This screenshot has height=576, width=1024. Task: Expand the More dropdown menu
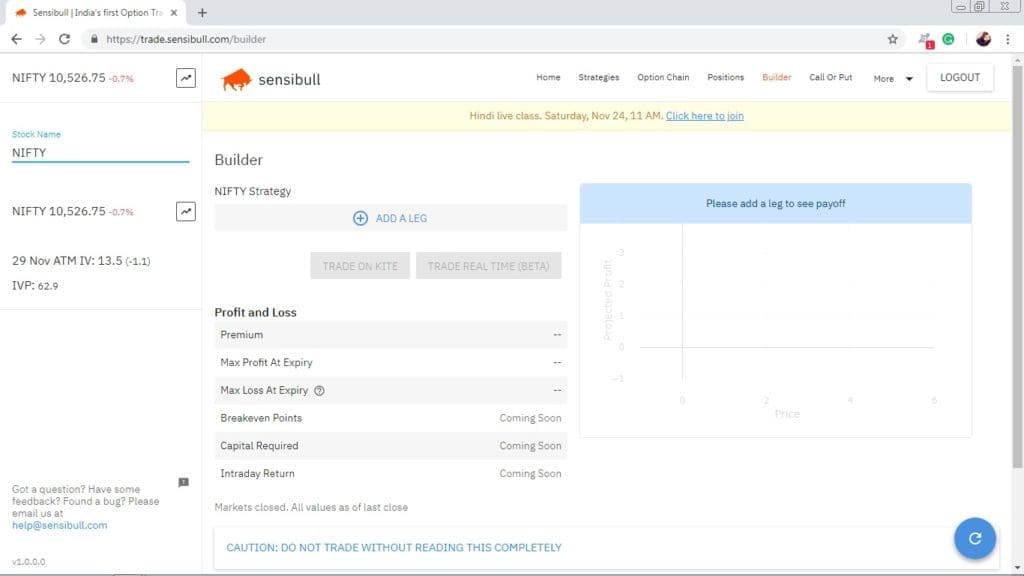pyautogui.click(x=893, y=78)
